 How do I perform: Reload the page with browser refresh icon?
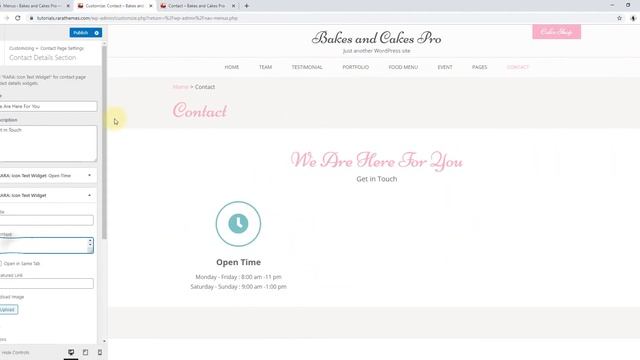click(x=18, y=18)
